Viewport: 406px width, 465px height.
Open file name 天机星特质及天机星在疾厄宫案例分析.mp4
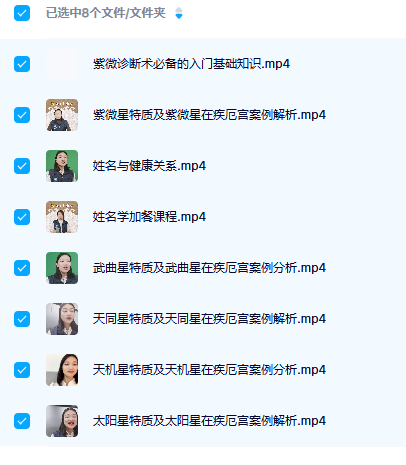pos(209,370)
